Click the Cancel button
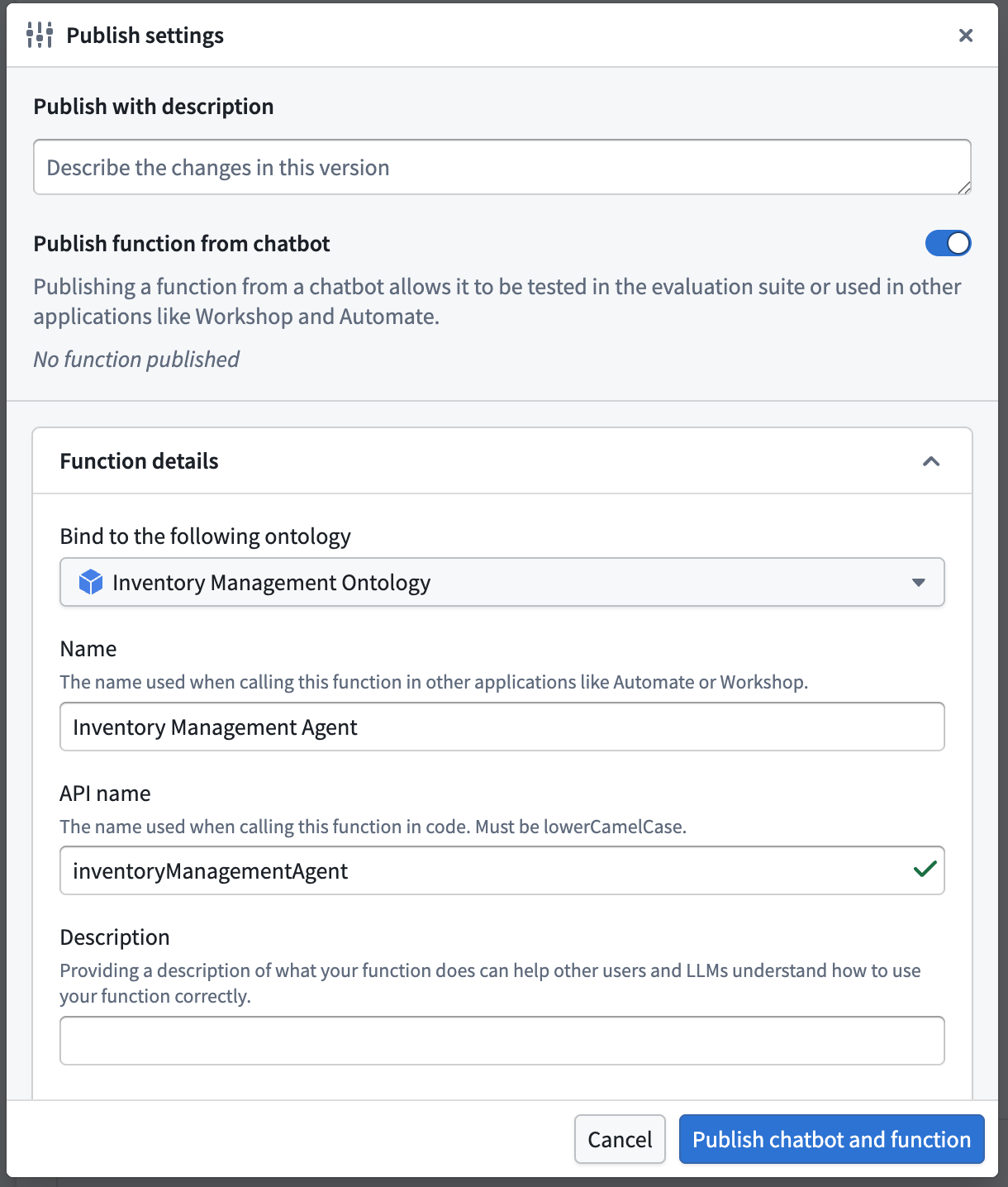This screenshot has height=1187, width=1008. (x=620, y=1139)
